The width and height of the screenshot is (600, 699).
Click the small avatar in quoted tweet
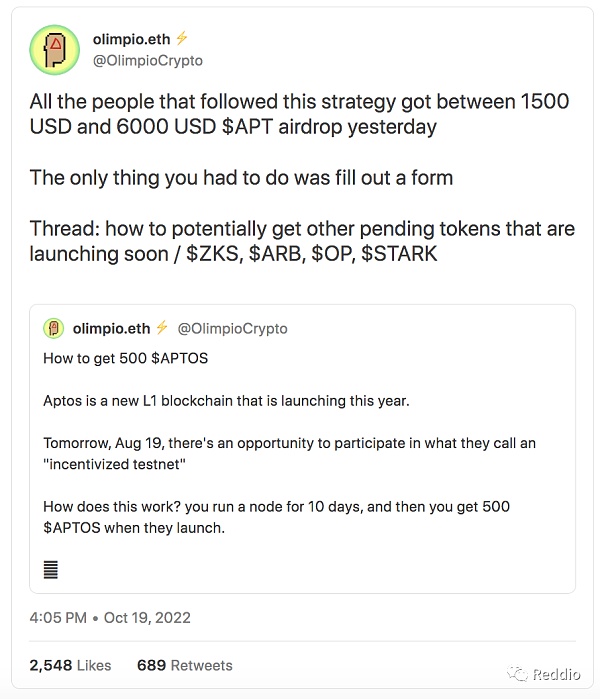point(55,328)
